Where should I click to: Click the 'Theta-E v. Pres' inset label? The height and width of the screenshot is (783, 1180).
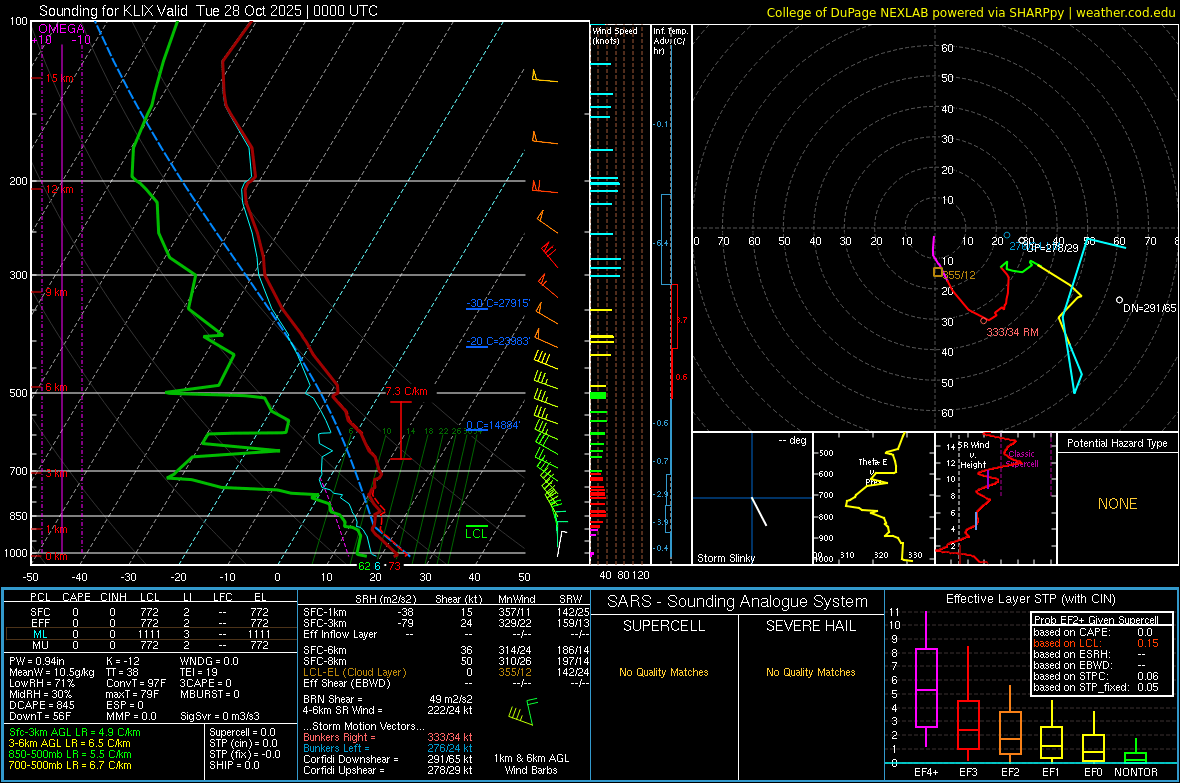(873, 471)
